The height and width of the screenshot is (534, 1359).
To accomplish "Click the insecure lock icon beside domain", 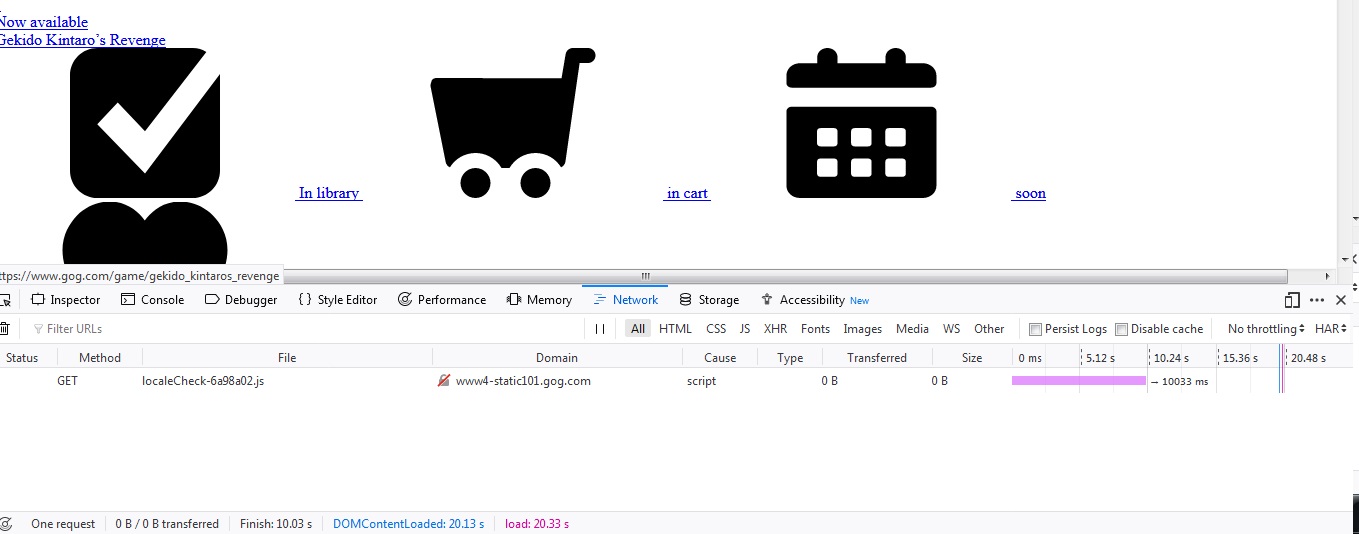I will click(x=444, y=381).
